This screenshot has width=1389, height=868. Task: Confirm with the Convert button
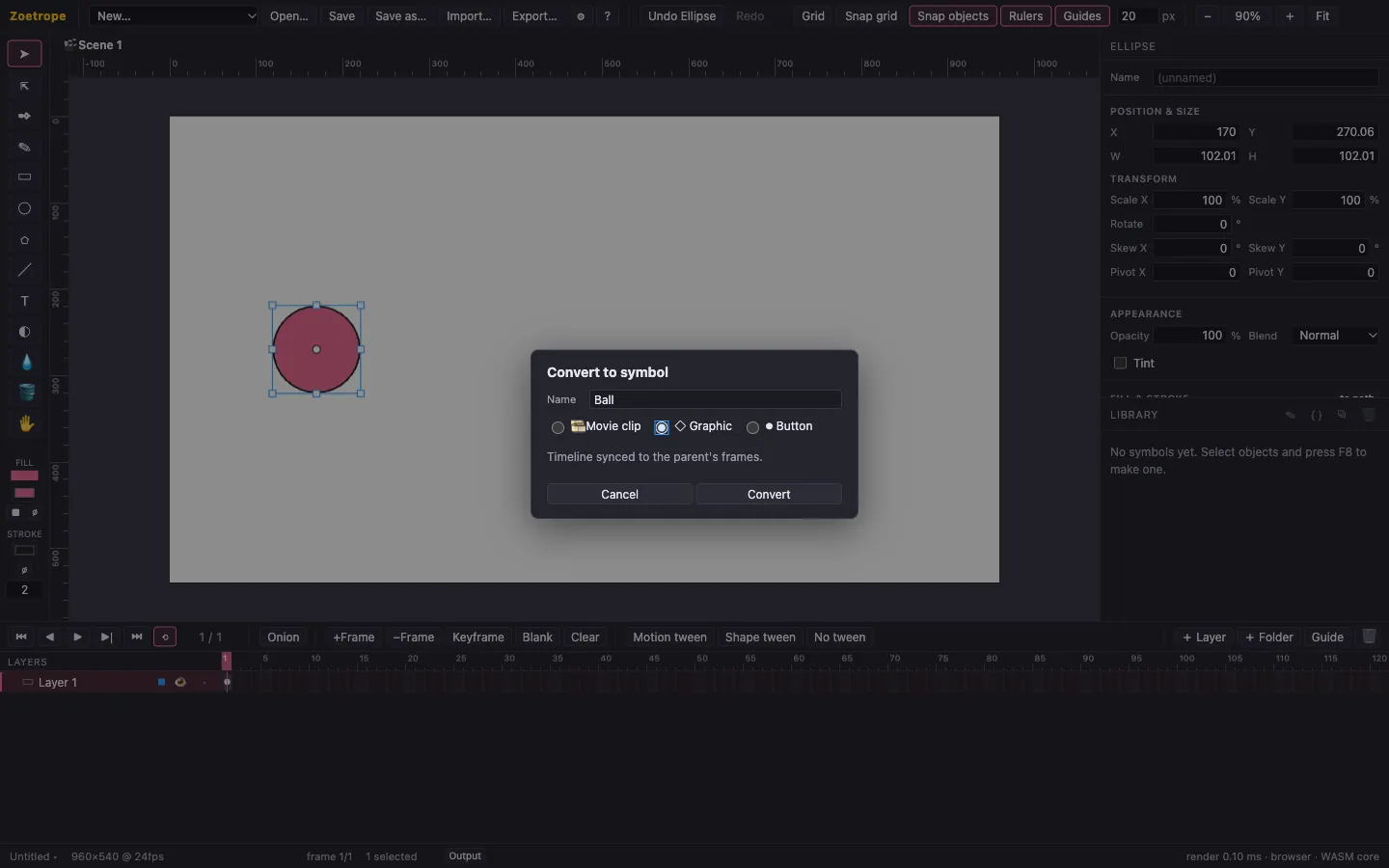(x=769, y=494)
